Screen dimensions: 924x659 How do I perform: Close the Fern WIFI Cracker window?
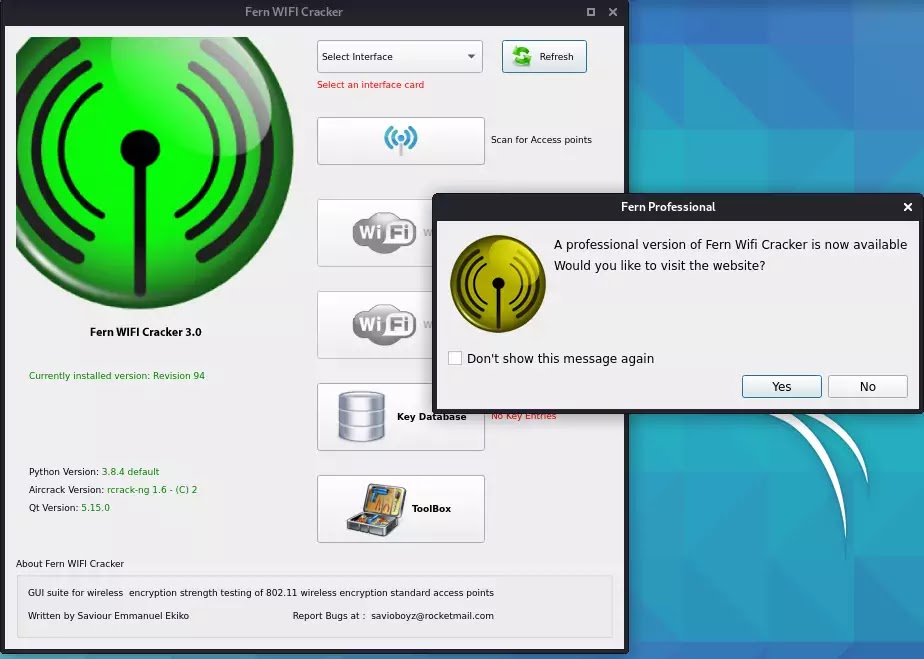(x=613, y=12)
